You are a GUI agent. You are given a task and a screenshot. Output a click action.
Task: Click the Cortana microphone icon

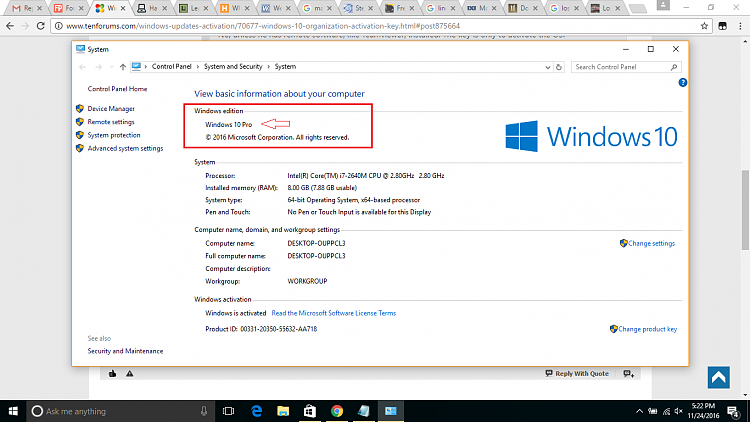(204, 411)
